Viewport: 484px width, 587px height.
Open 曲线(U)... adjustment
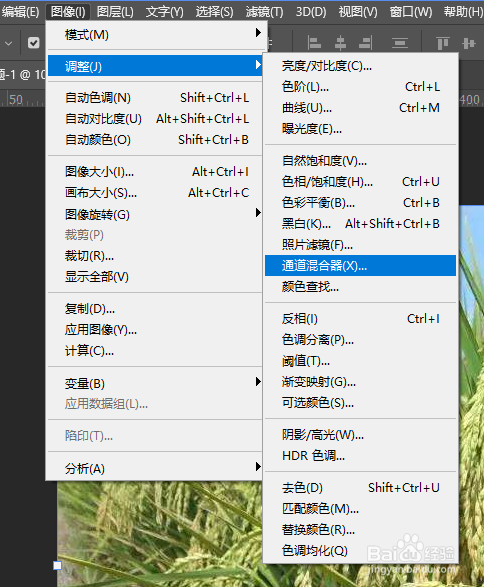pos(360,108)
